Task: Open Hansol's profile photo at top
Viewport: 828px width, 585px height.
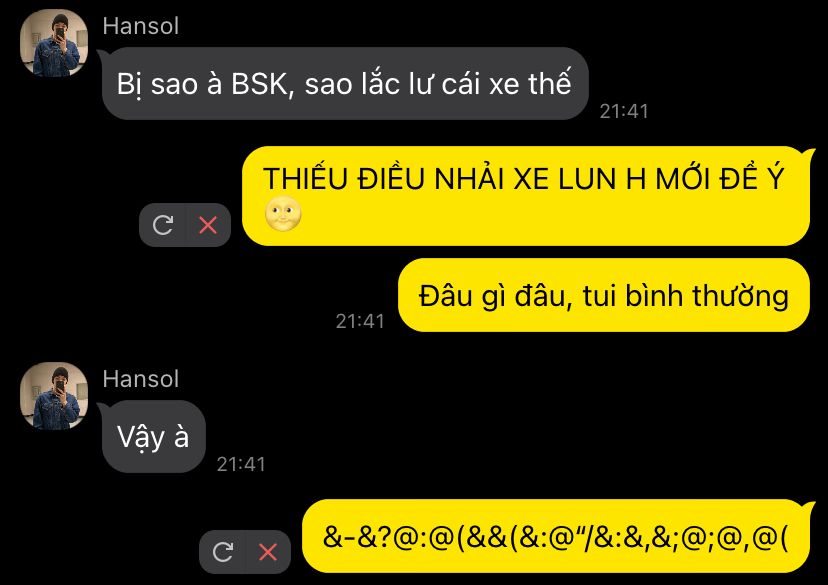Action: pyautogui.click(x=54, y=43)
